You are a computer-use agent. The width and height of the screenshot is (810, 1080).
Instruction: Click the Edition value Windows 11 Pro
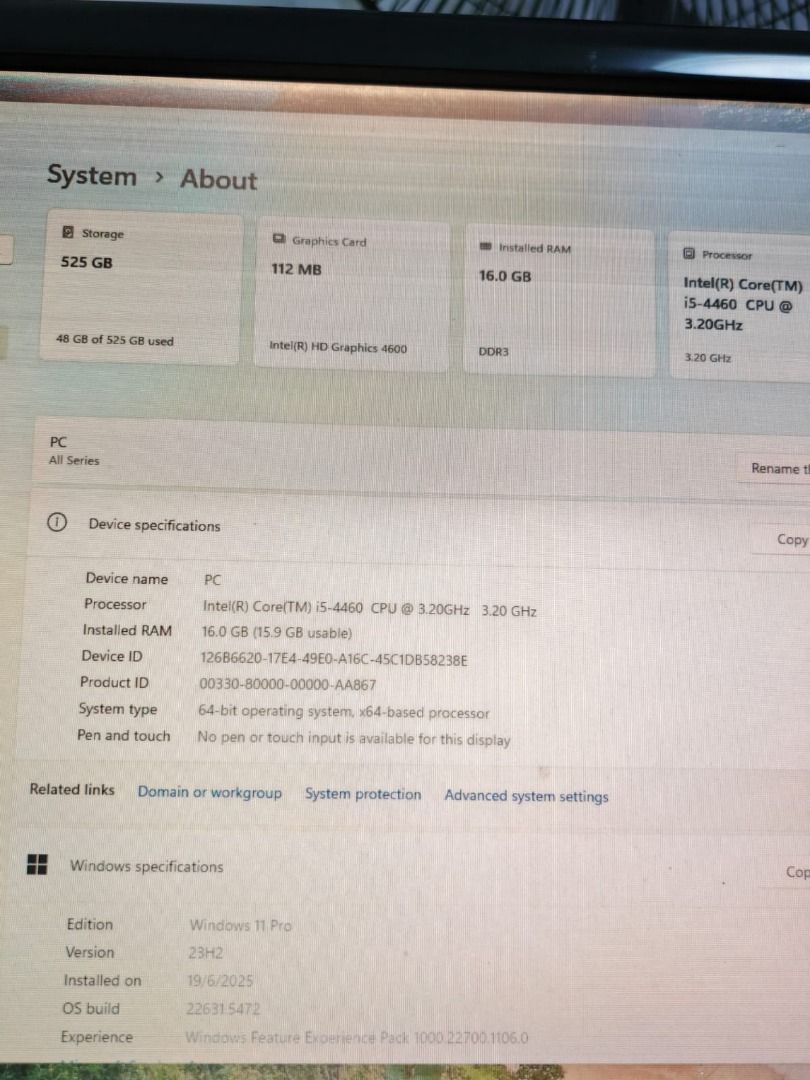pyautogui.click(x=240, y=925)
